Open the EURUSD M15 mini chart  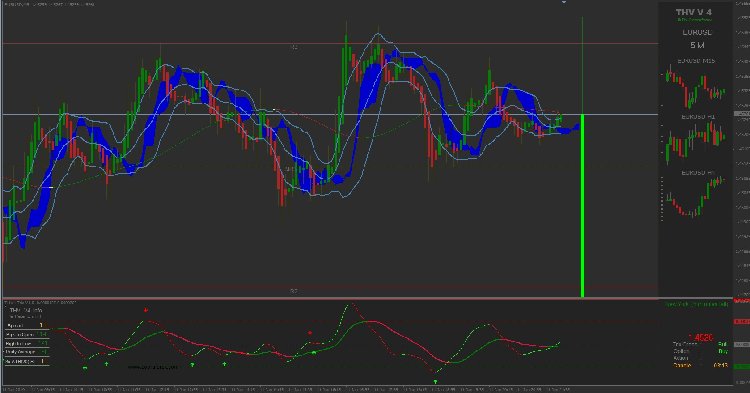pos(696,86)
